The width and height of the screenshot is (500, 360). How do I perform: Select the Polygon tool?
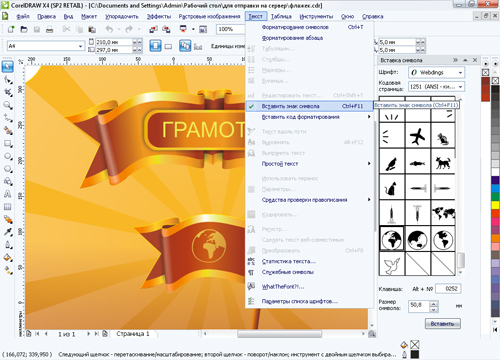(x=8, y=169)
